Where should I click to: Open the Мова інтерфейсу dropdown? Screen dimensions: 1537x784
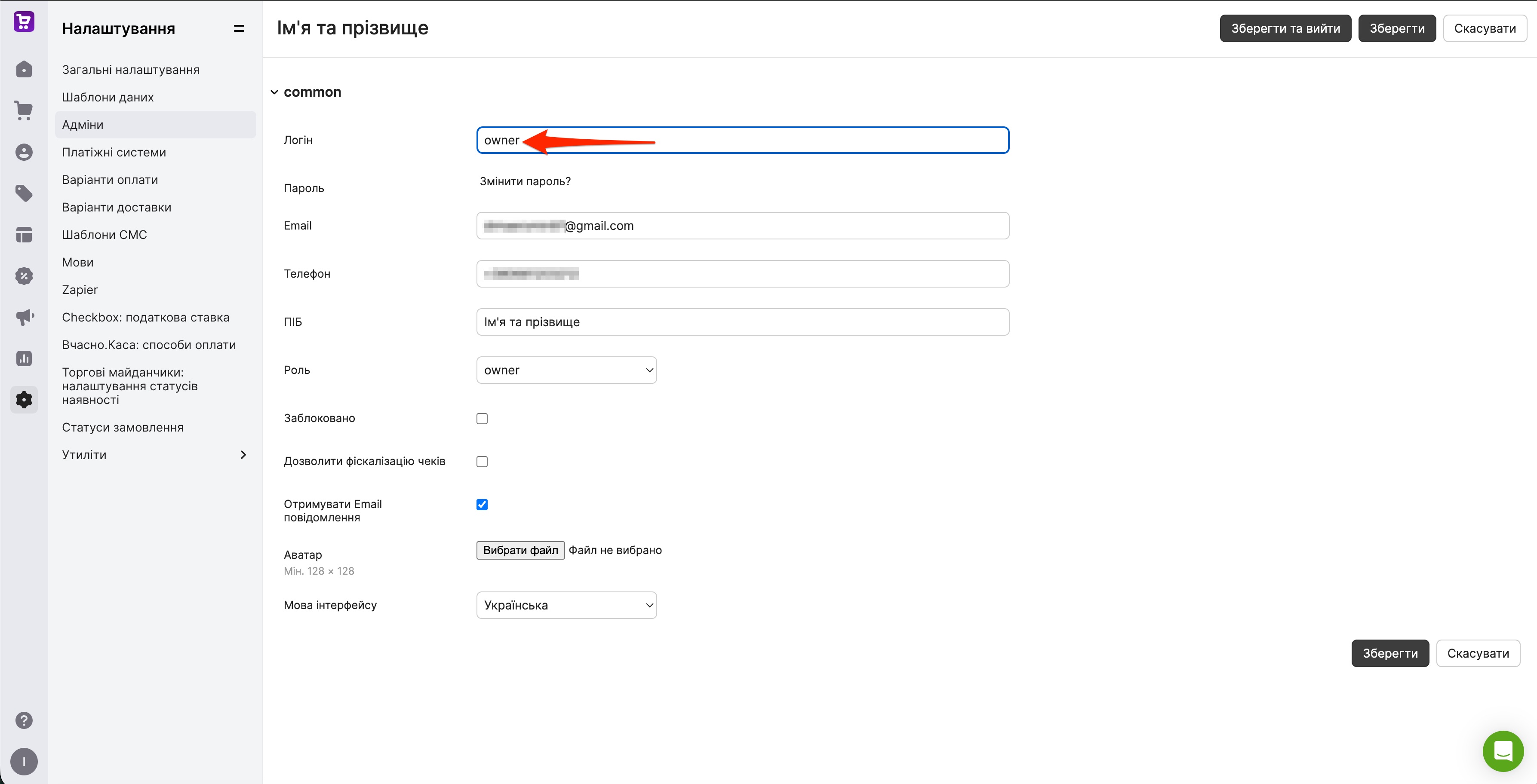pyautogui.click(x=566, y=605)
